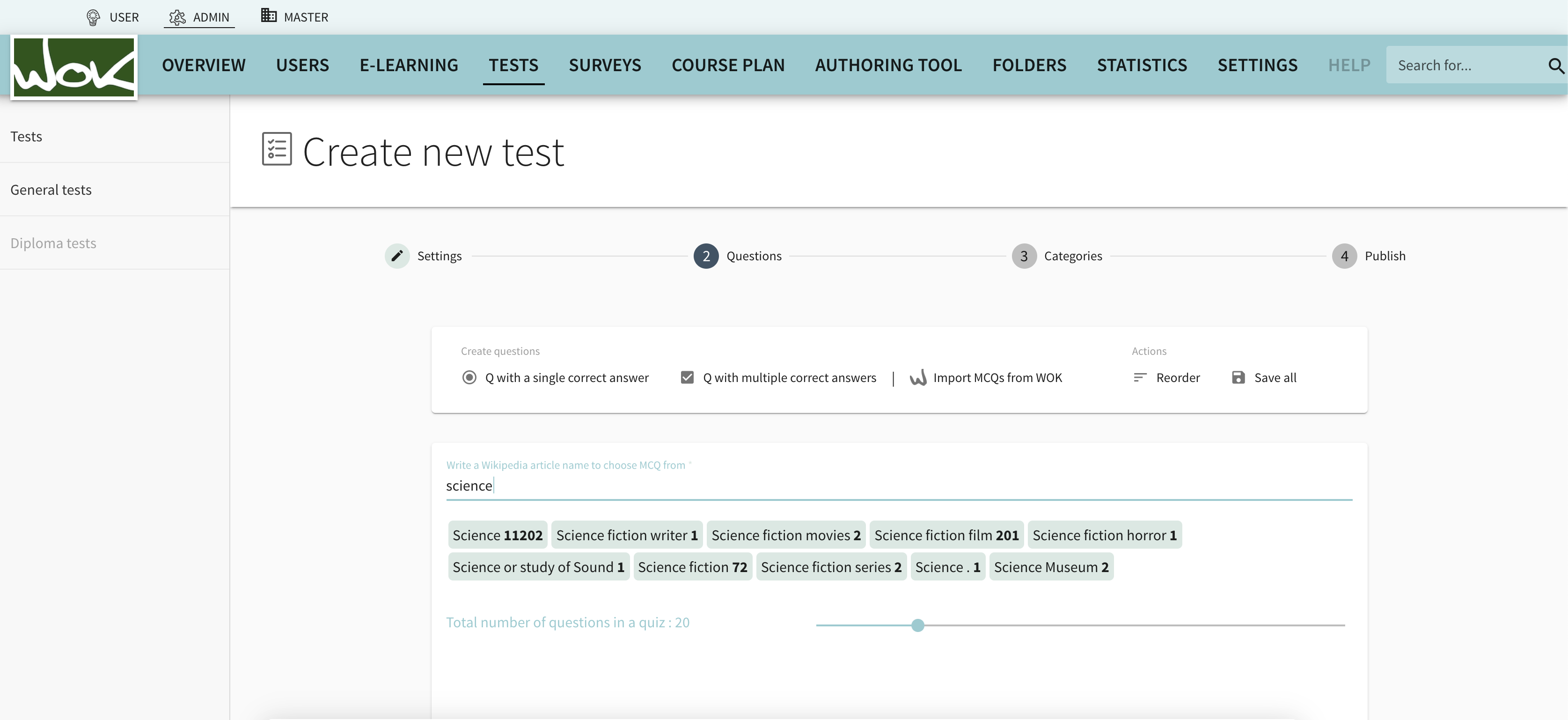Viewport: 1568px width, 720px height.
Task: Switch to the STATISTICS section
Action: [x=1141, y=65]
